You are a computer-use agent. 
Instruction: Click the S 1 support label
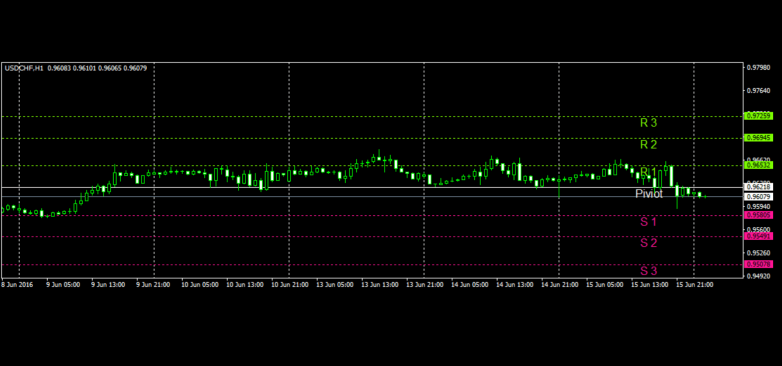click(x=648, y=222)
